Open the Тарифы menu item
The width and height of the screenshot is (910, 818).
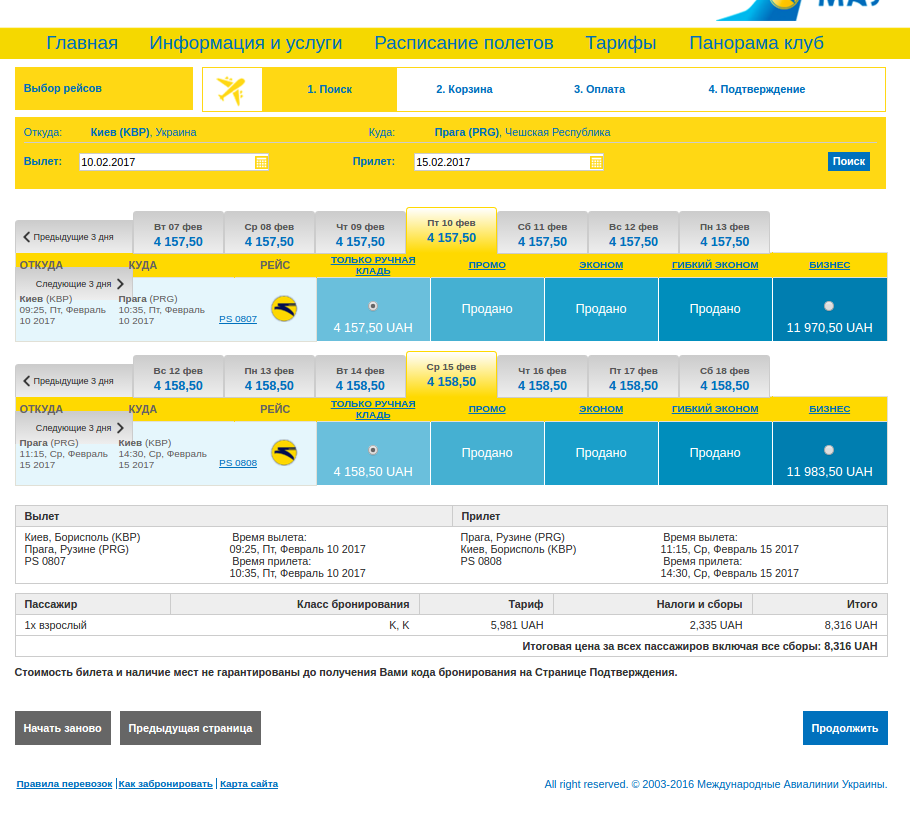620,43
